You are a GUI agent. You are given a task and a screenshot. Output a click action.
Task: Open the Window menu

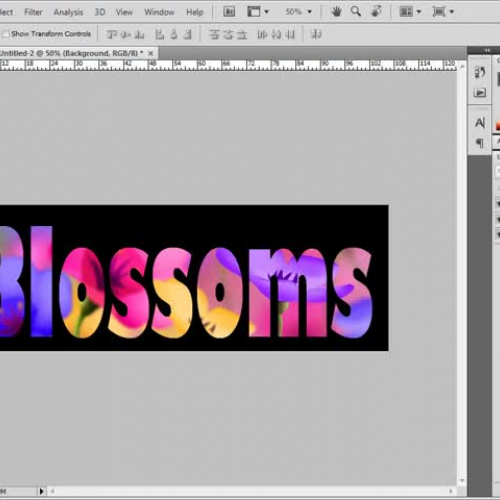pos(159,12)
